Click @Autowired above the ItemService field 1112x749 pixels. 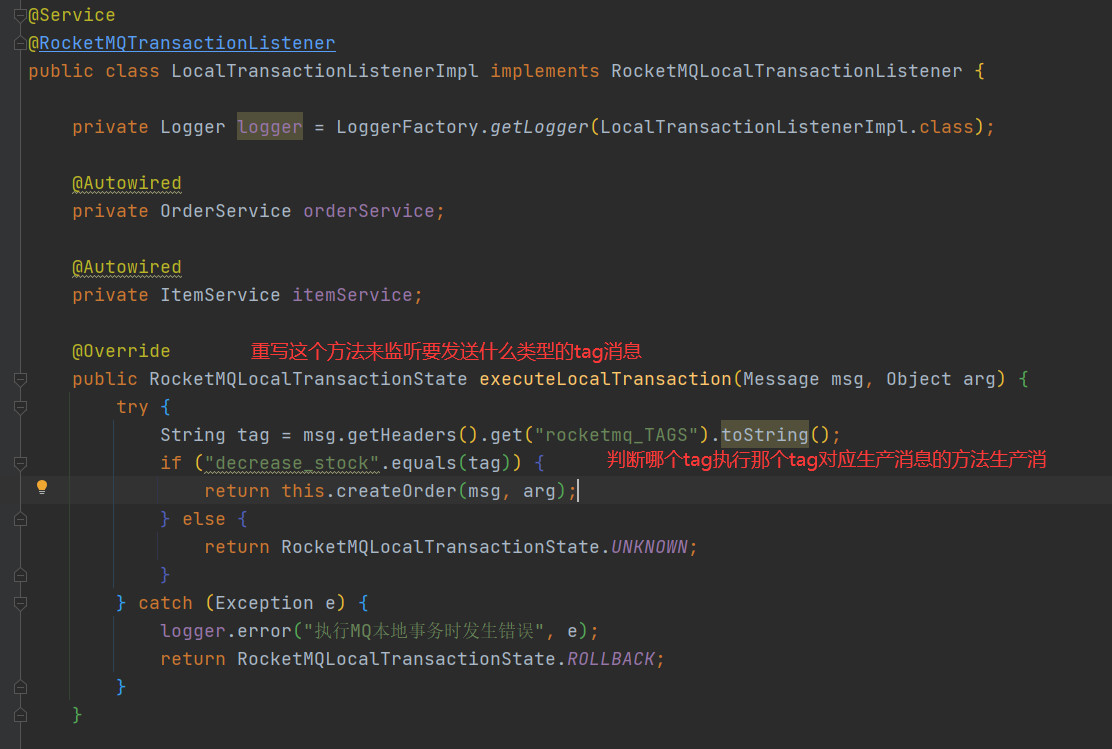tap(127, 267)
